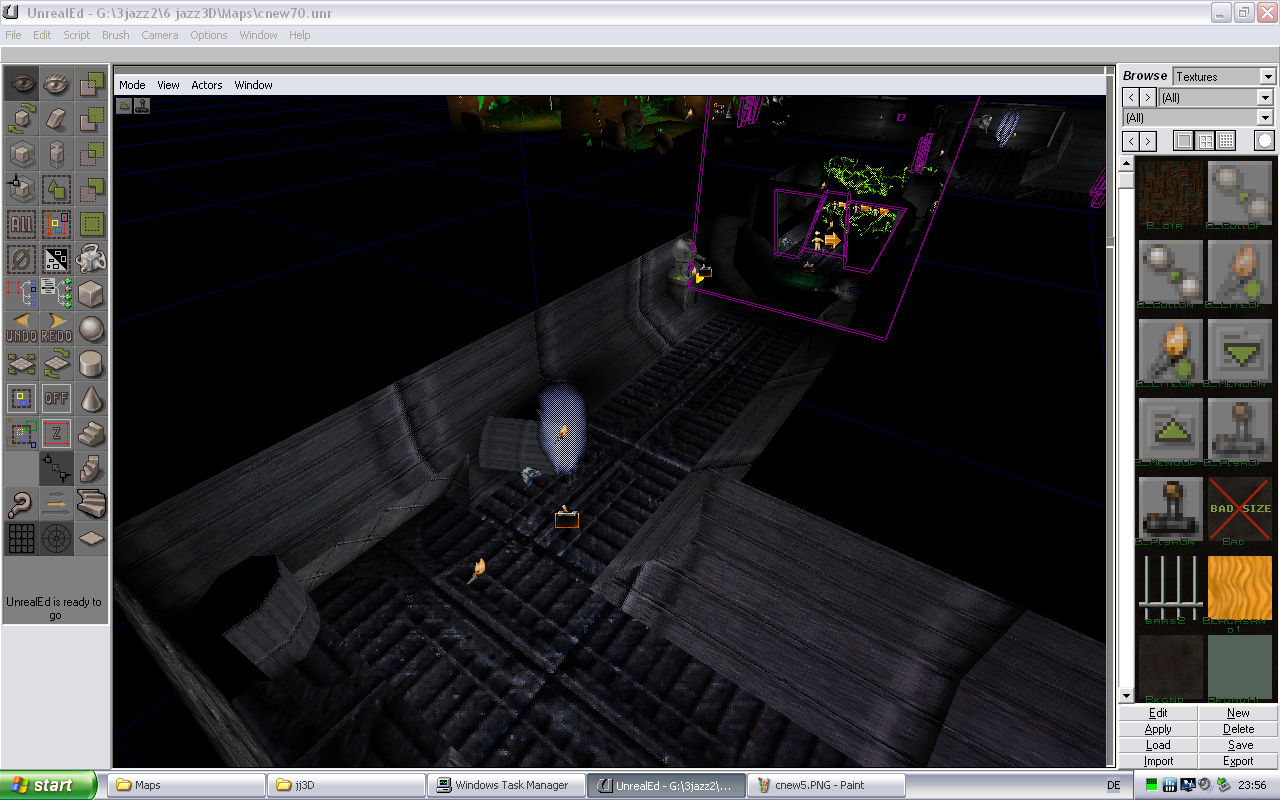Switch to largest texture thumbnail size
This screenshot has width=1280, height=801.
point(1184,141)
